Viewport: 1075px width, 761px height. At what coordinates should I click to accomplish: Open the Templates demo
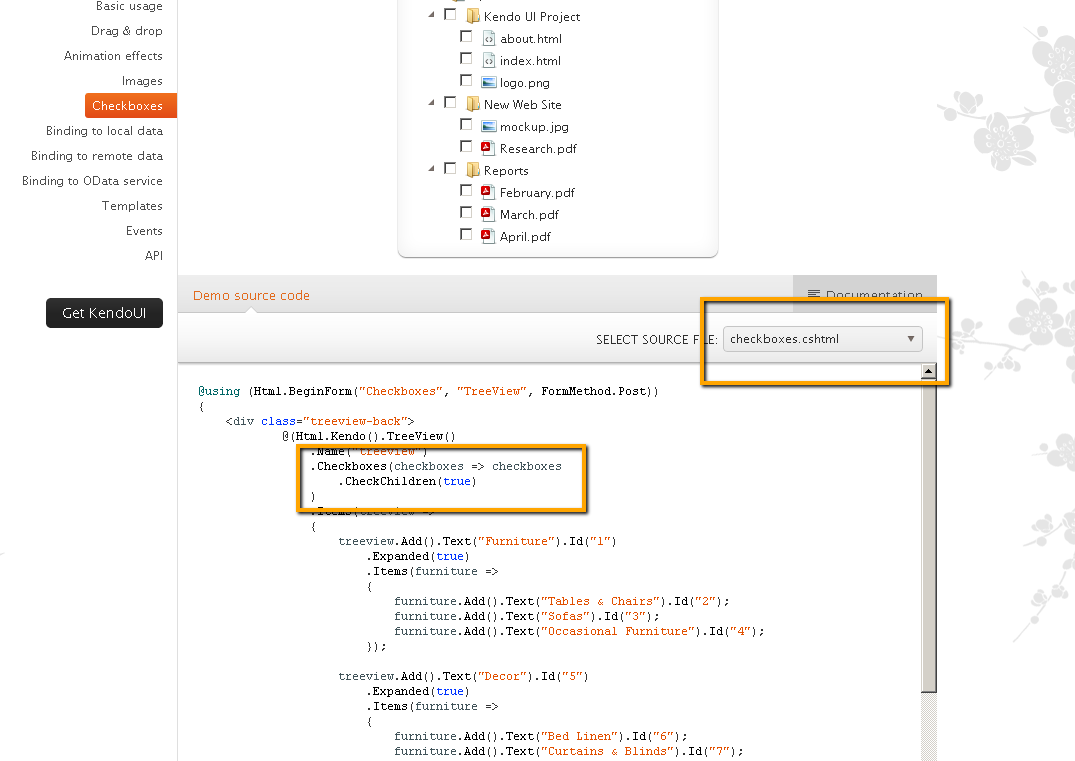pos(132,206)
